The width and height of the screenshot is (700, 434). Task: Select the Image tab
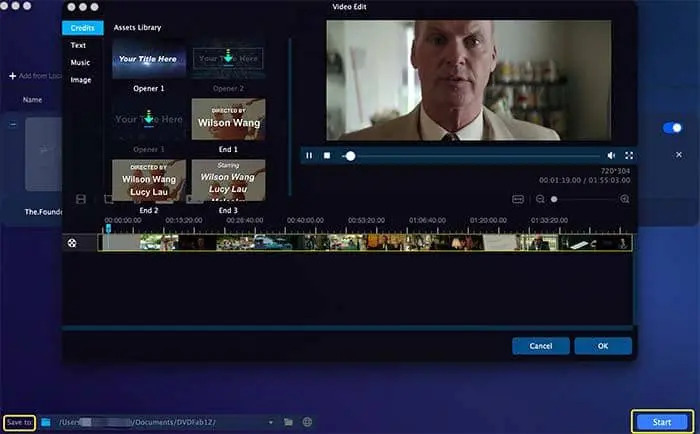click(80, 79)
